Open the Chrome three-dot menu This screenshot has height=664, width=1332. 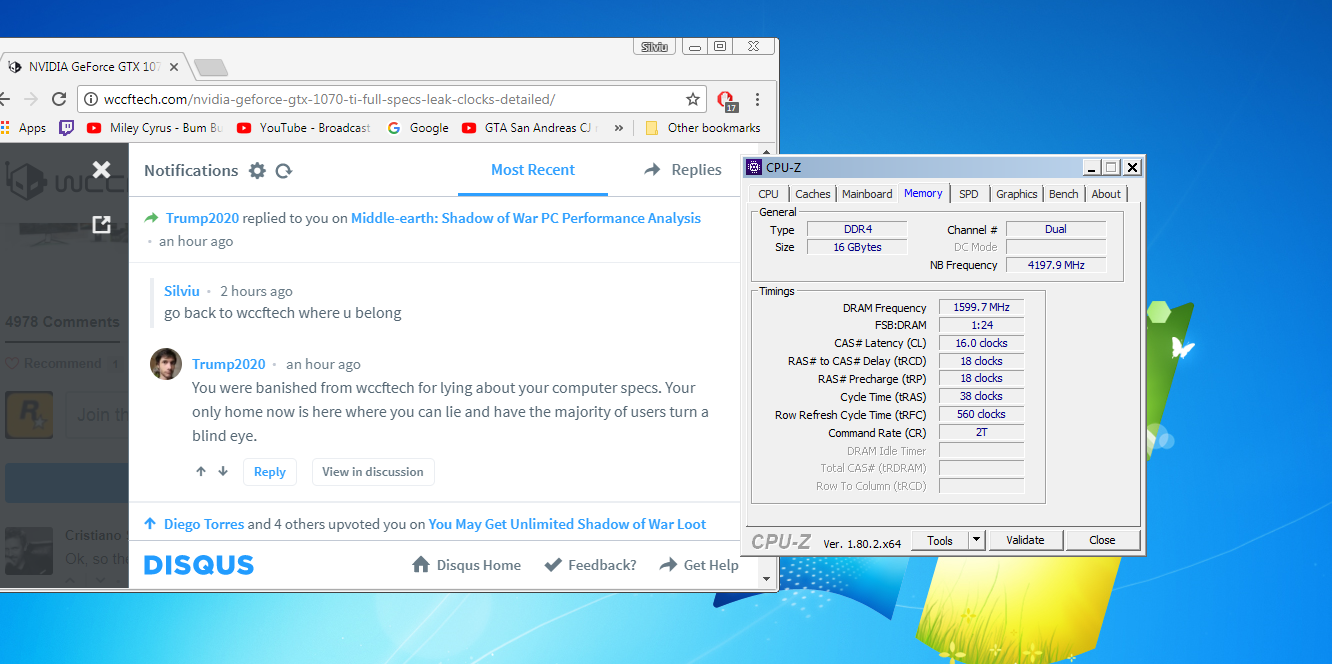coord(757,99)
